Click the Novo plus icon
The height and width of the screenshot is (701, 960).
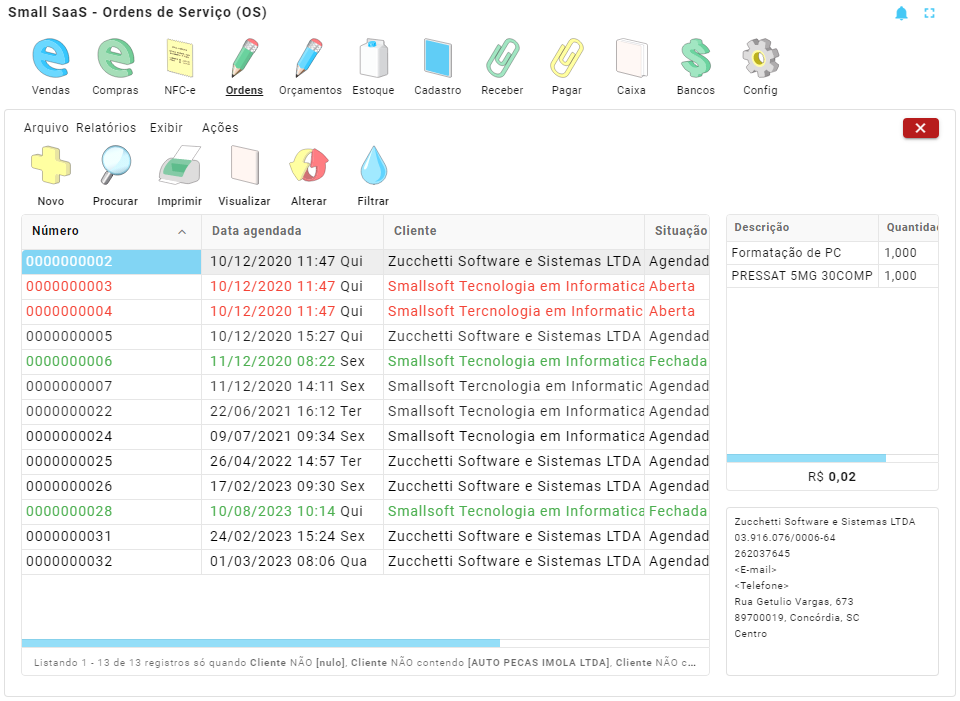tap(50, 166)
